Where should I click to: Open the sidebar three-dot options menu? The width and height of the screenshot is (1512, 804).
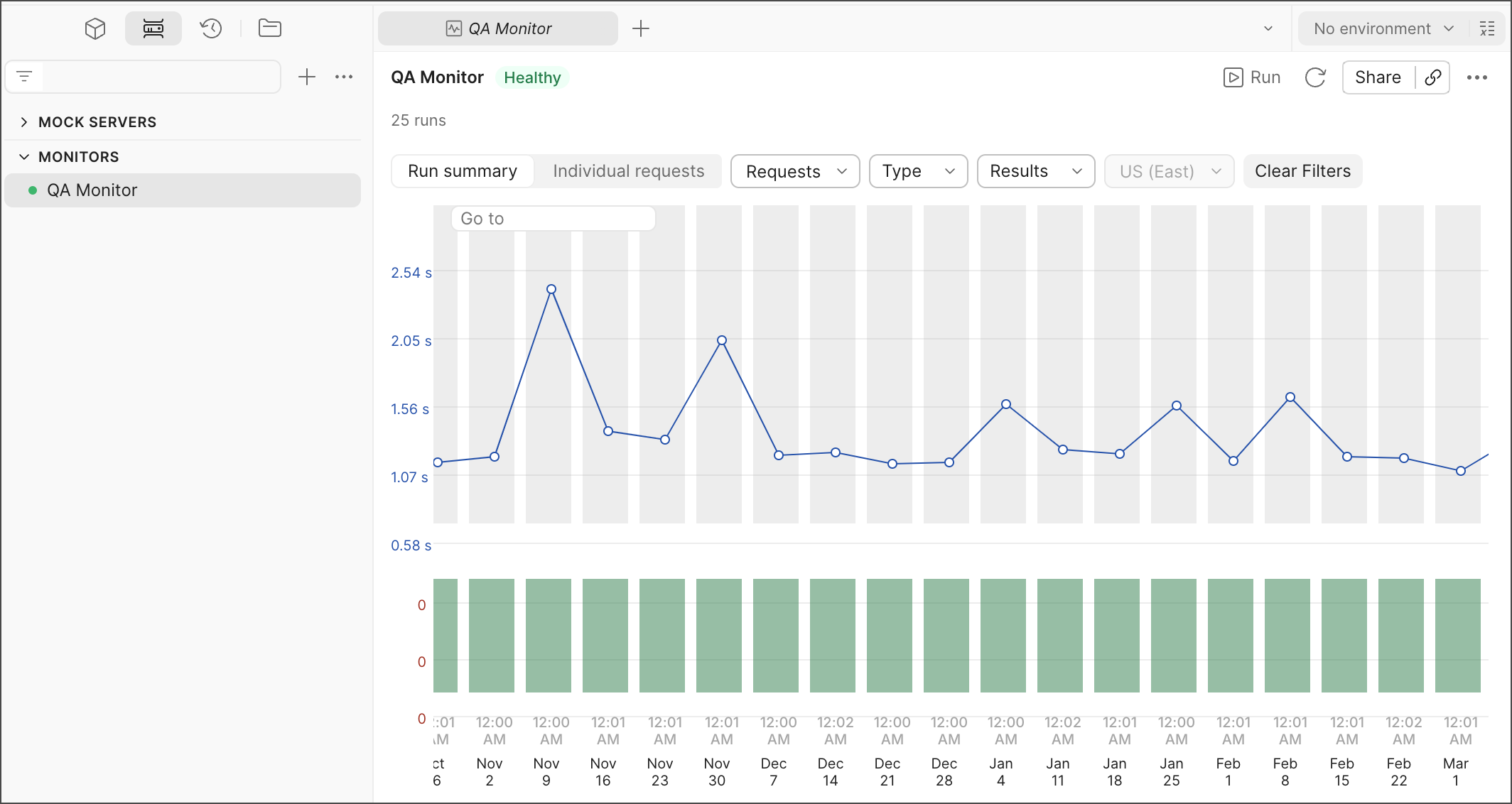tap(344, 77)
